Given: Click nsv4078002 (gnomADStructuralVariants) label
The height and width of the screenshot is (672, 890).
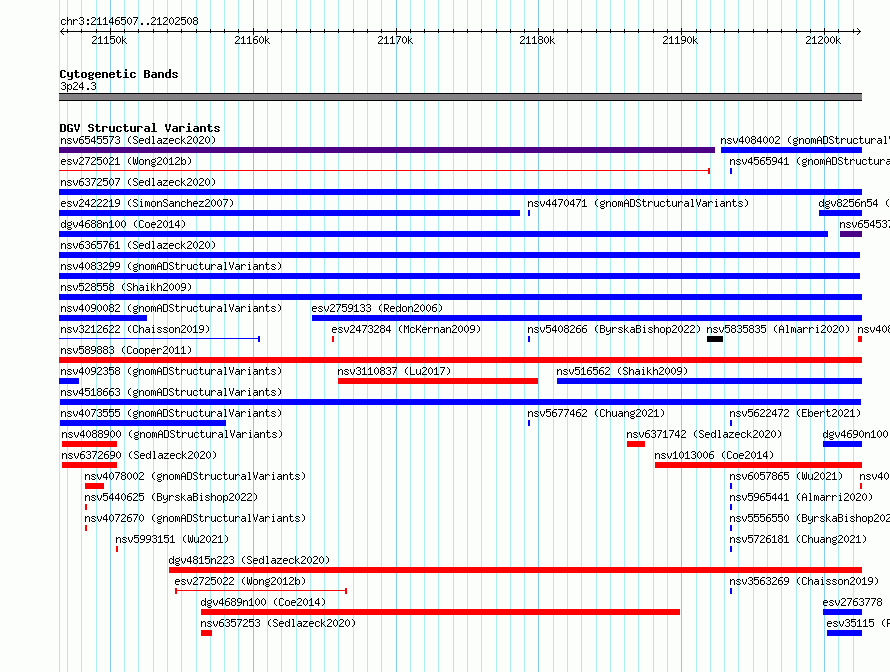Looking at the screenshot, I should coord(195,476).
